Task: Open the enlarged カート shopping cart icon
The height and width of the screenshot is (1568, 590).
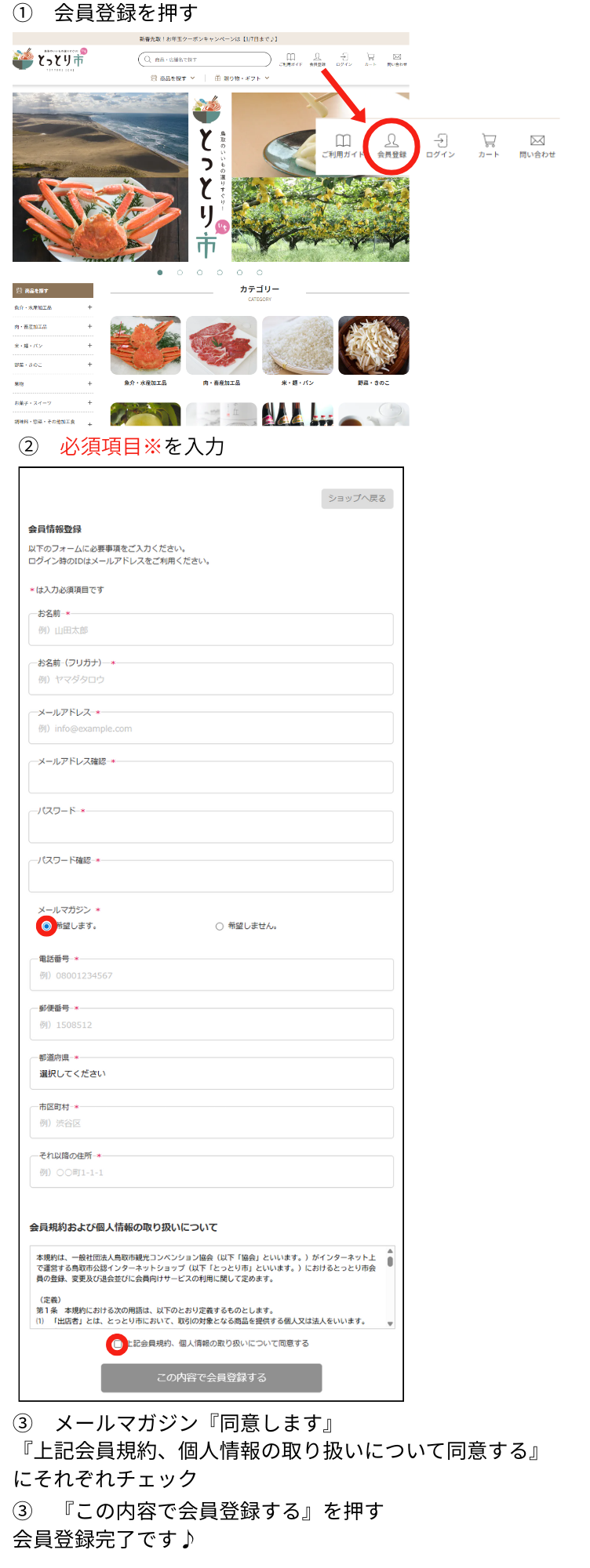Action: coord(489,144)
